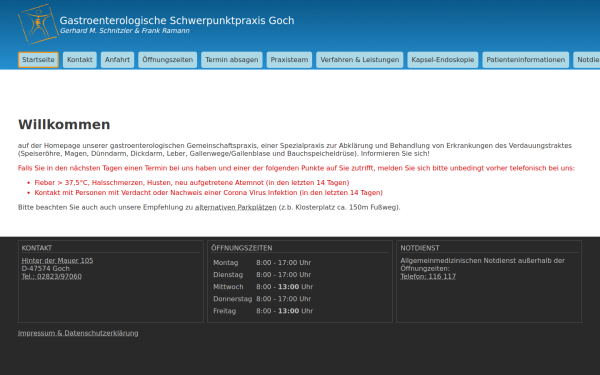Viewport: 600px width, 375px height.
Task: Click the D-47574 Goch address line
Action: coord(46,269)
